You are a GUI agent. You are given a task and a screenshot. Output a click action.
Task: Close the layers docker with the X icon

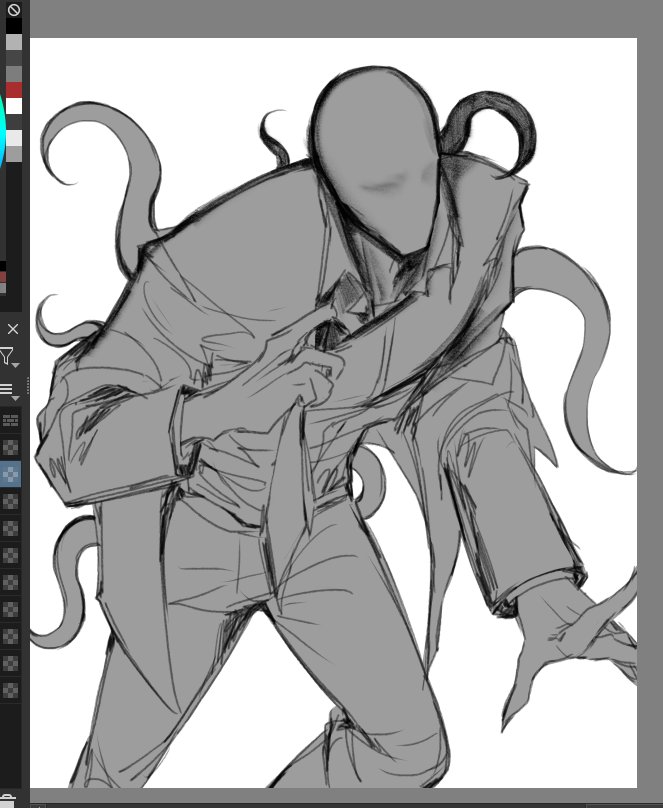[x=13, y=329]
